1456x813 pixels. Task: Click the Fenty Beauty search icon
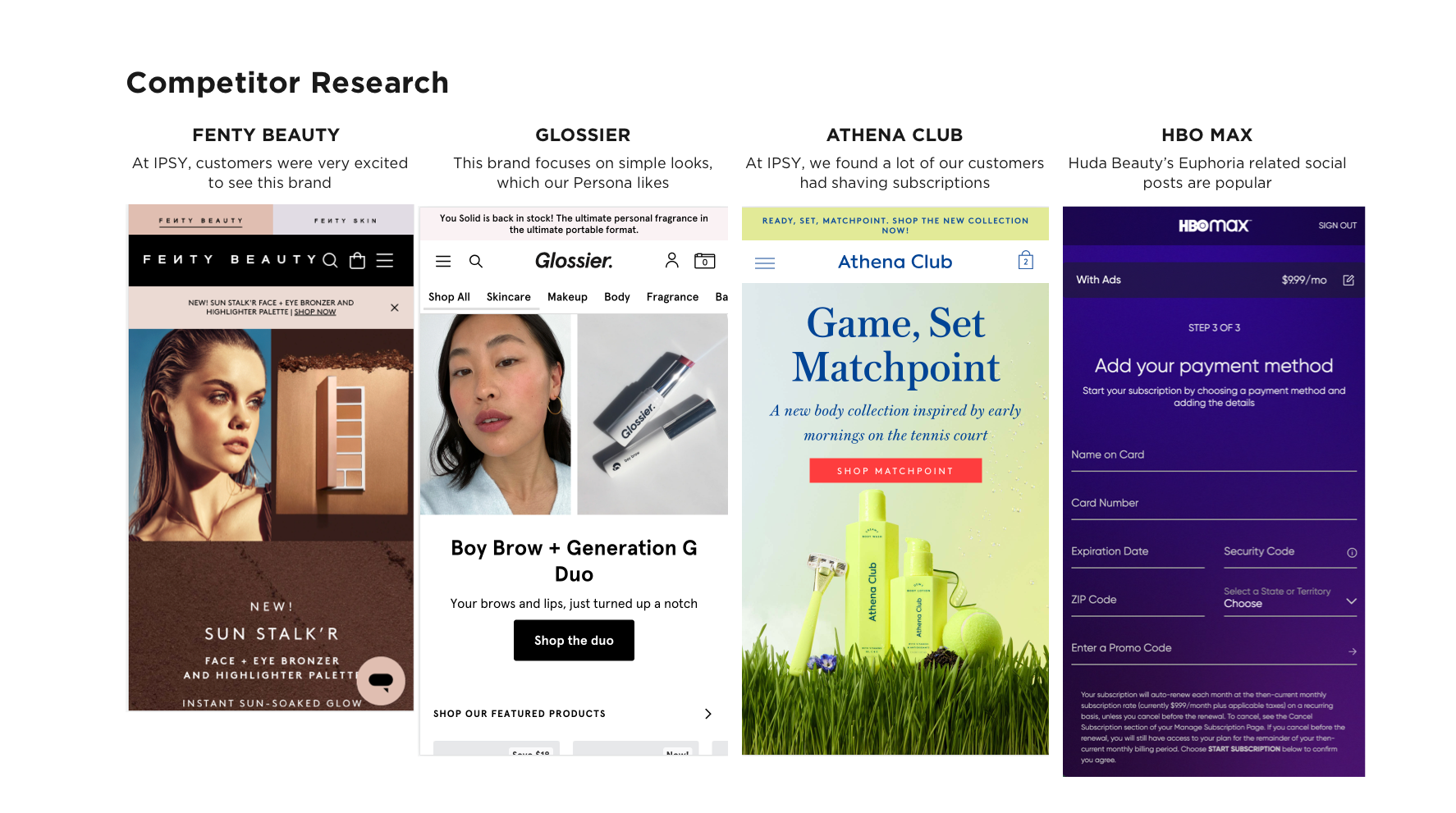click(x=330, y=260)
